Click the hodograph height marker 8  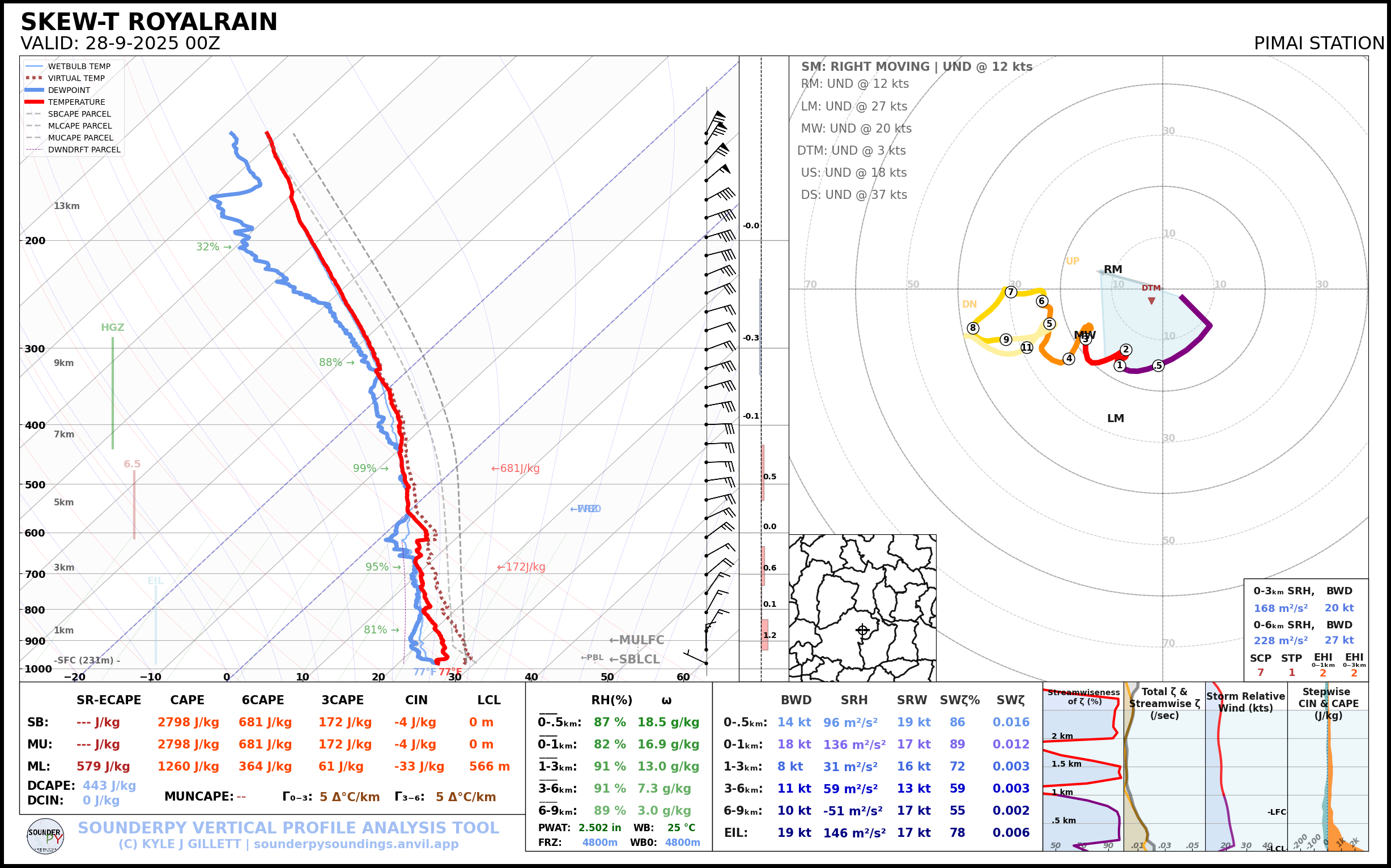coord(972,328)
